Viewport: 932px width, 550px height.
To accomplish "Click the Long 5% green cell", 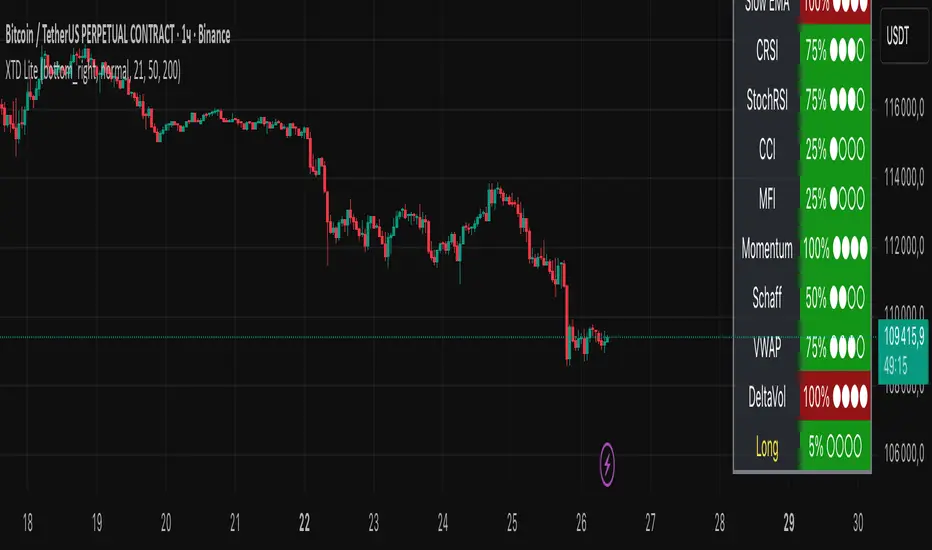I will 835,443.
